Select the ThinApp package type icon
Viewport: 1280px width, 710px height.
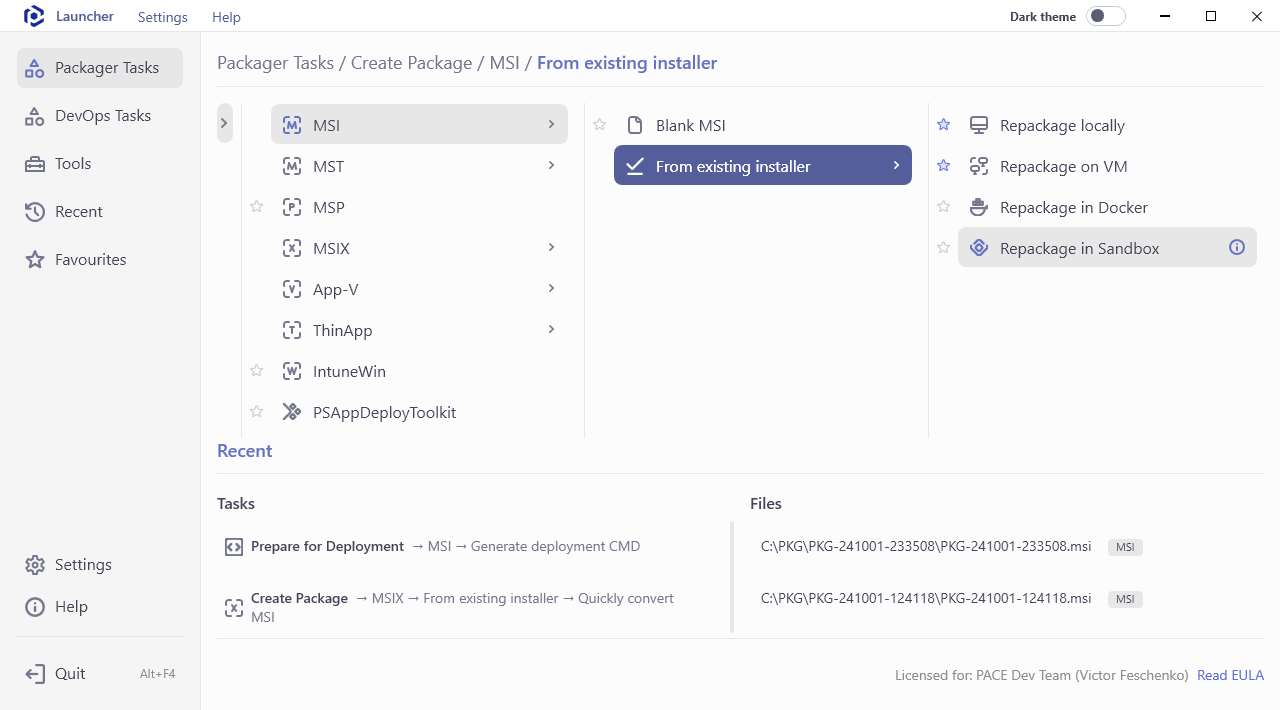pyautogui.click(x=292, y=331)
